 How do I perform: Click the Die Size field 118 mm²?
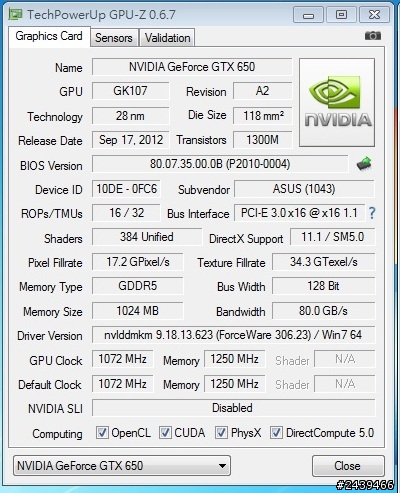[263, 116]
